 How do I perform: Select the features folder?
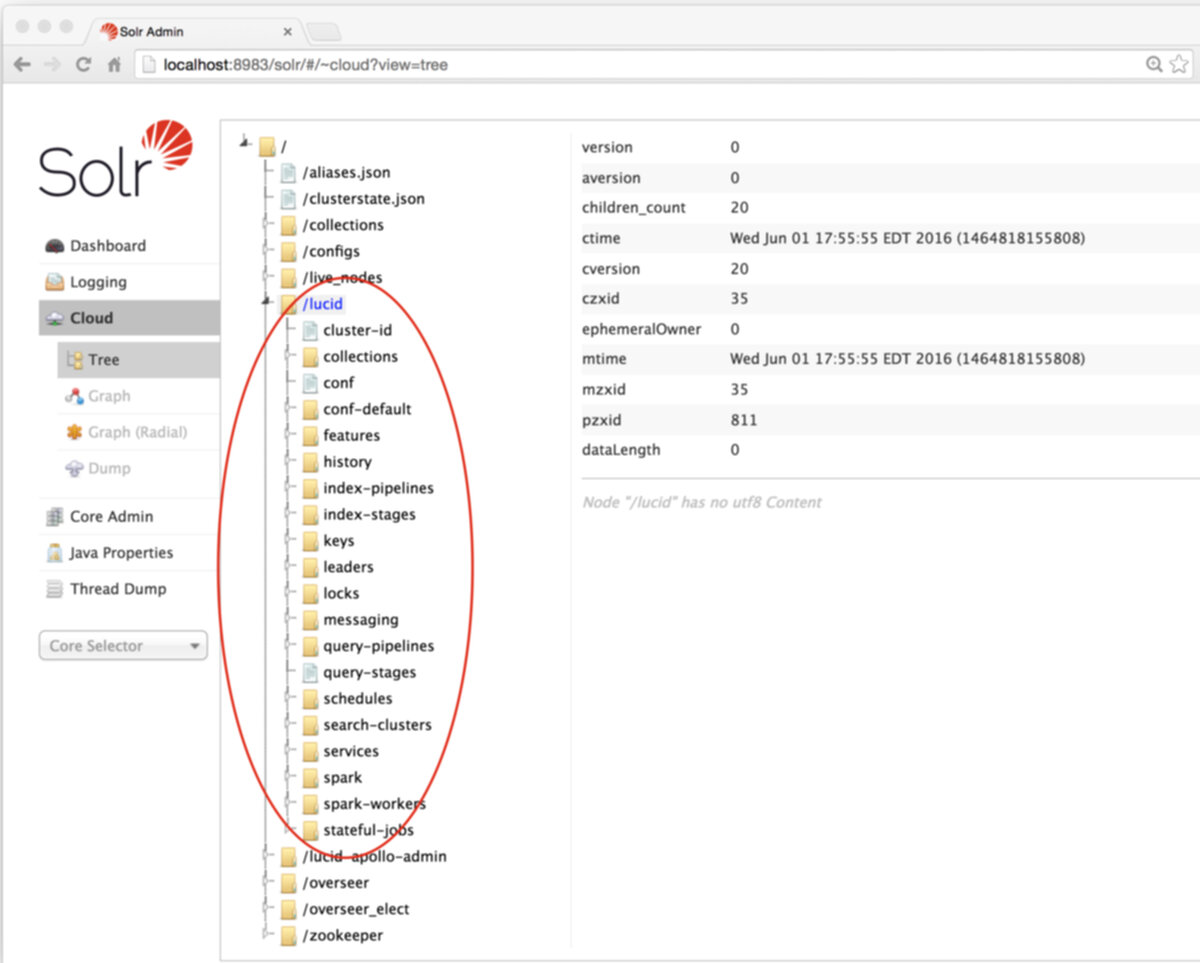pos(351,436)
